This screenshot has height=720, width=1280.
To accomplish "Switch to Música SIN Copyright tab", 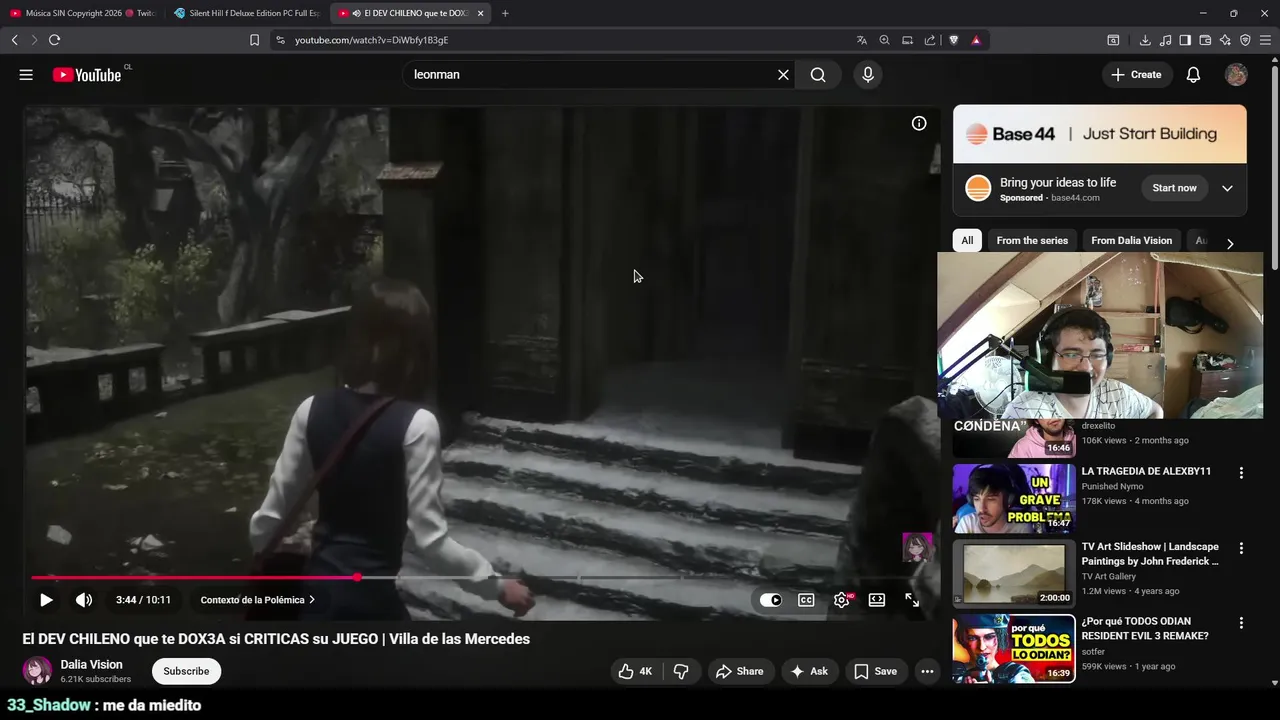I will coord(82,13).
